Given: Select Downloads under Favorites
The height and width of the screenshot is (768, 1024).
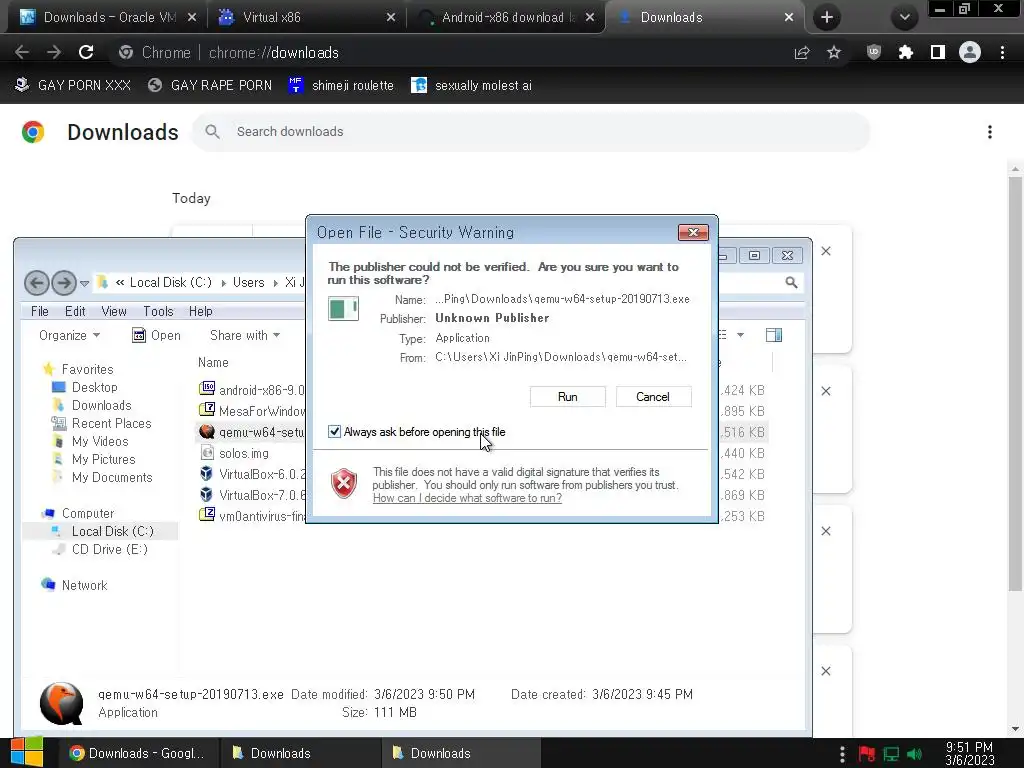Looking at the screenshot, I should 92,406.
